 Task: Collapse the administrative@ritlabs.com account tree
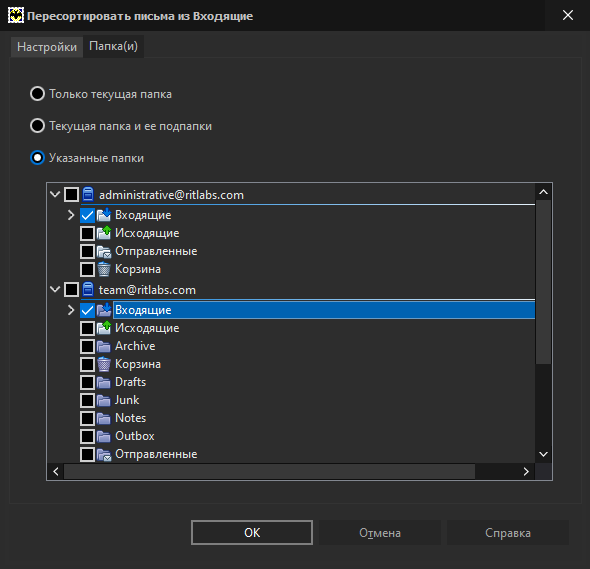tap(55, 195)
